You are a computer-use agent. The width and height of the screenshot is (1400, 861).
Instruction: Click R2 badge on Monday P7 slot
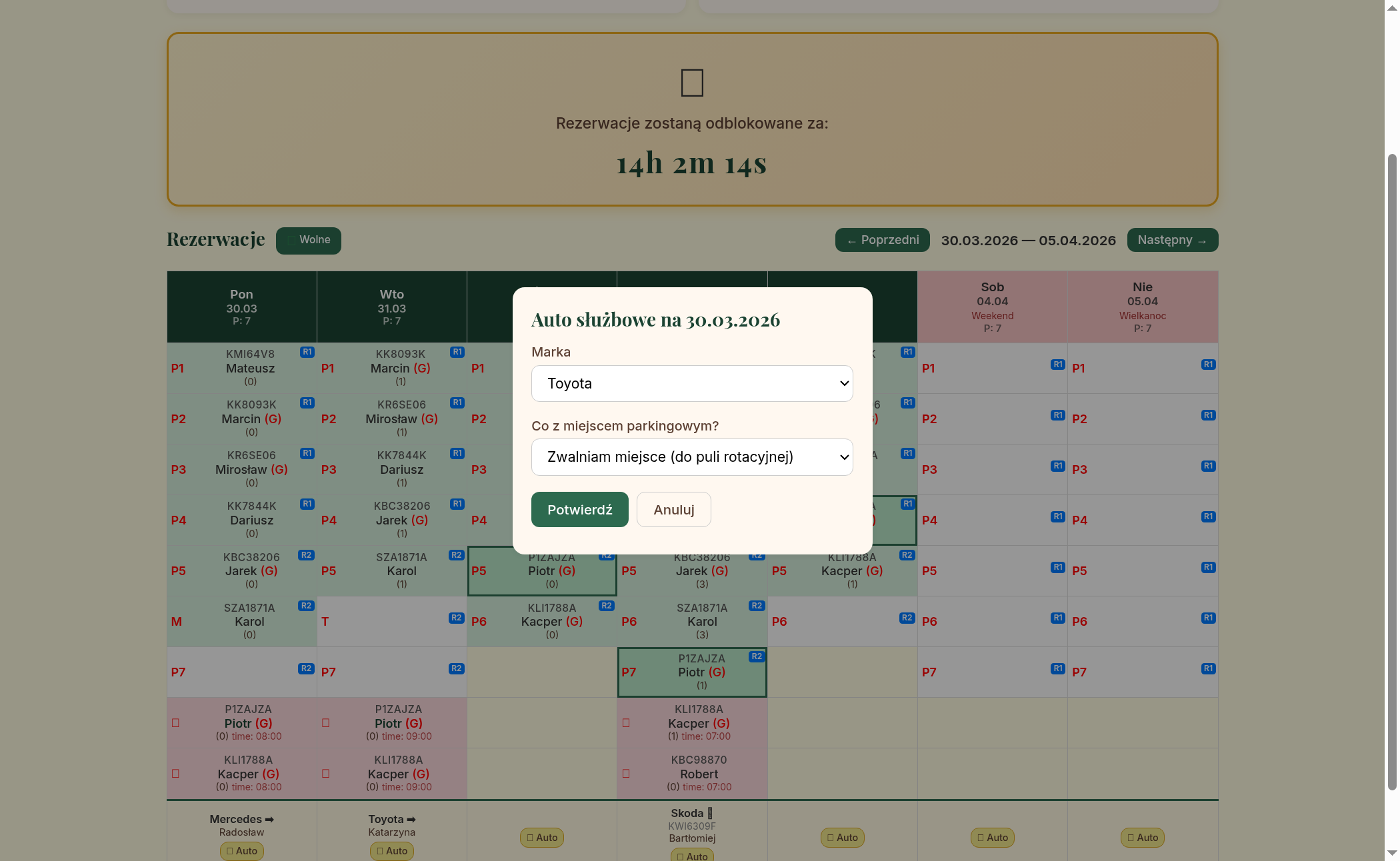(x=305, y=668)
